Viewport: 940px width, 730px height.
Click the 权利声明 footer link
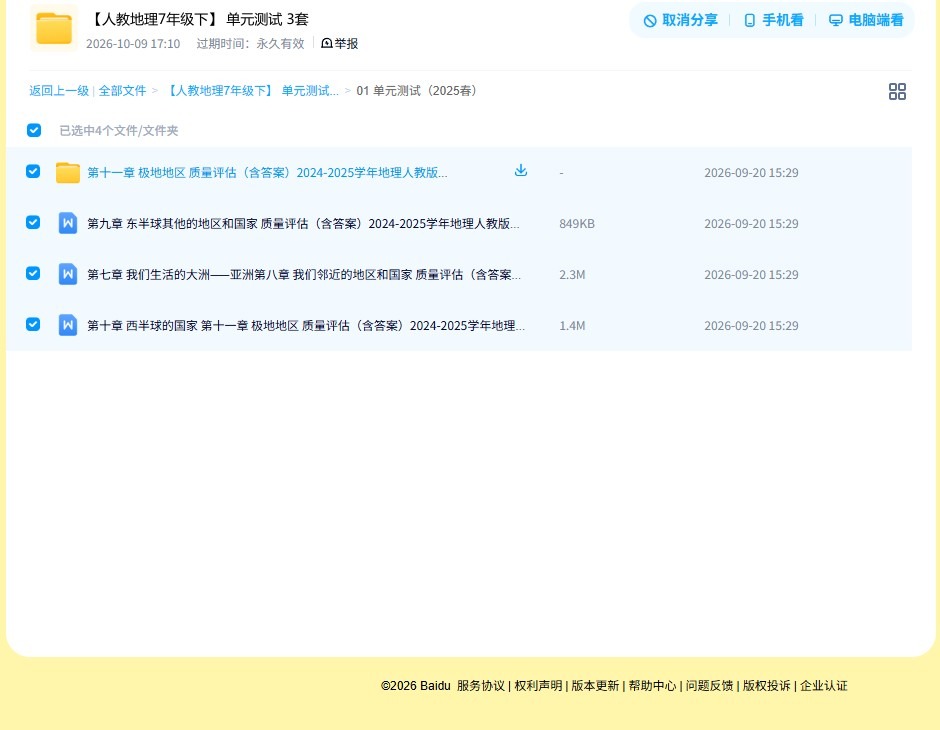(x=538, y=686)
